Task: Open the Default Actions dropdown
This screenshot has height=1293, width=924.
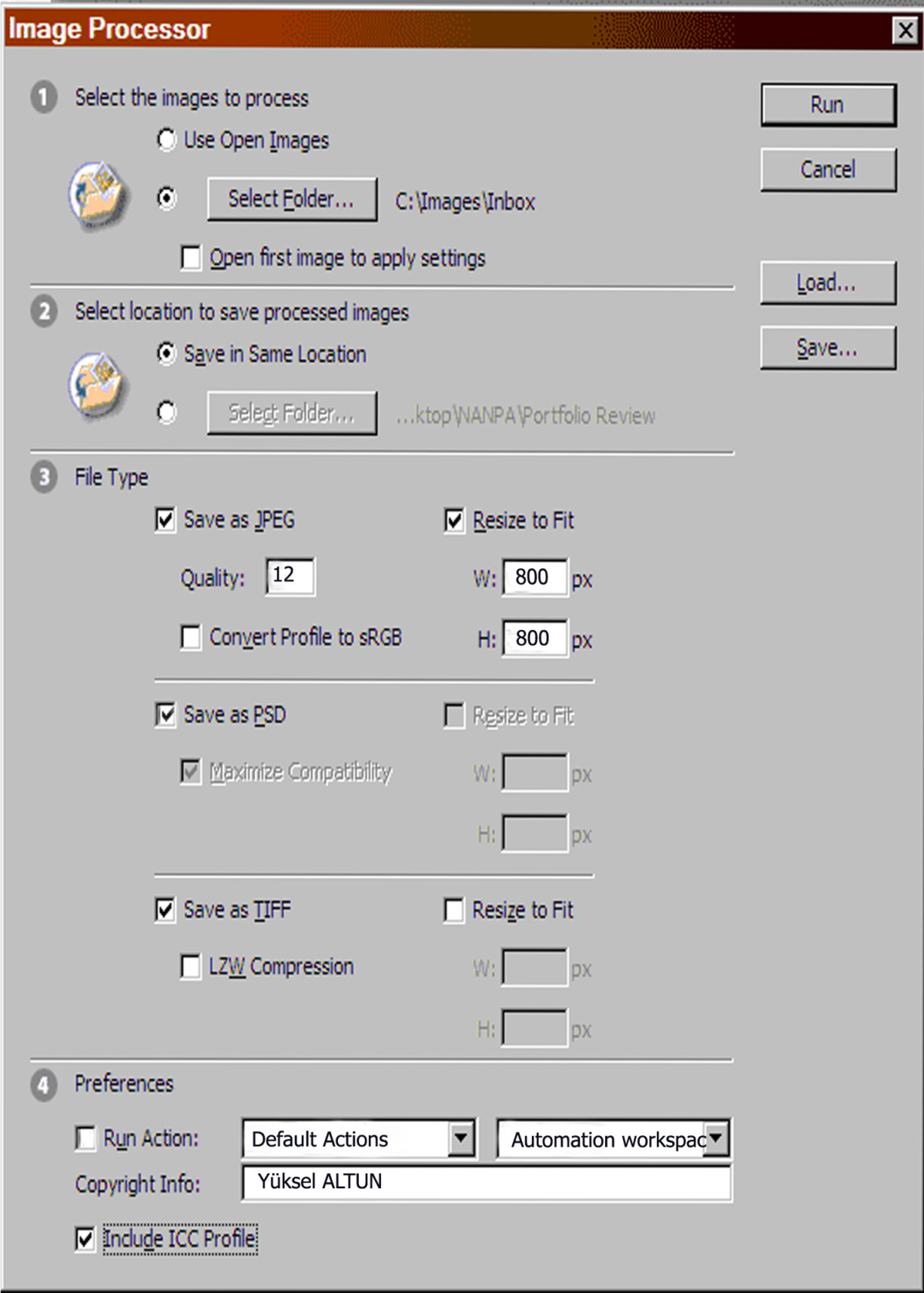Action: click(460, 1138)
